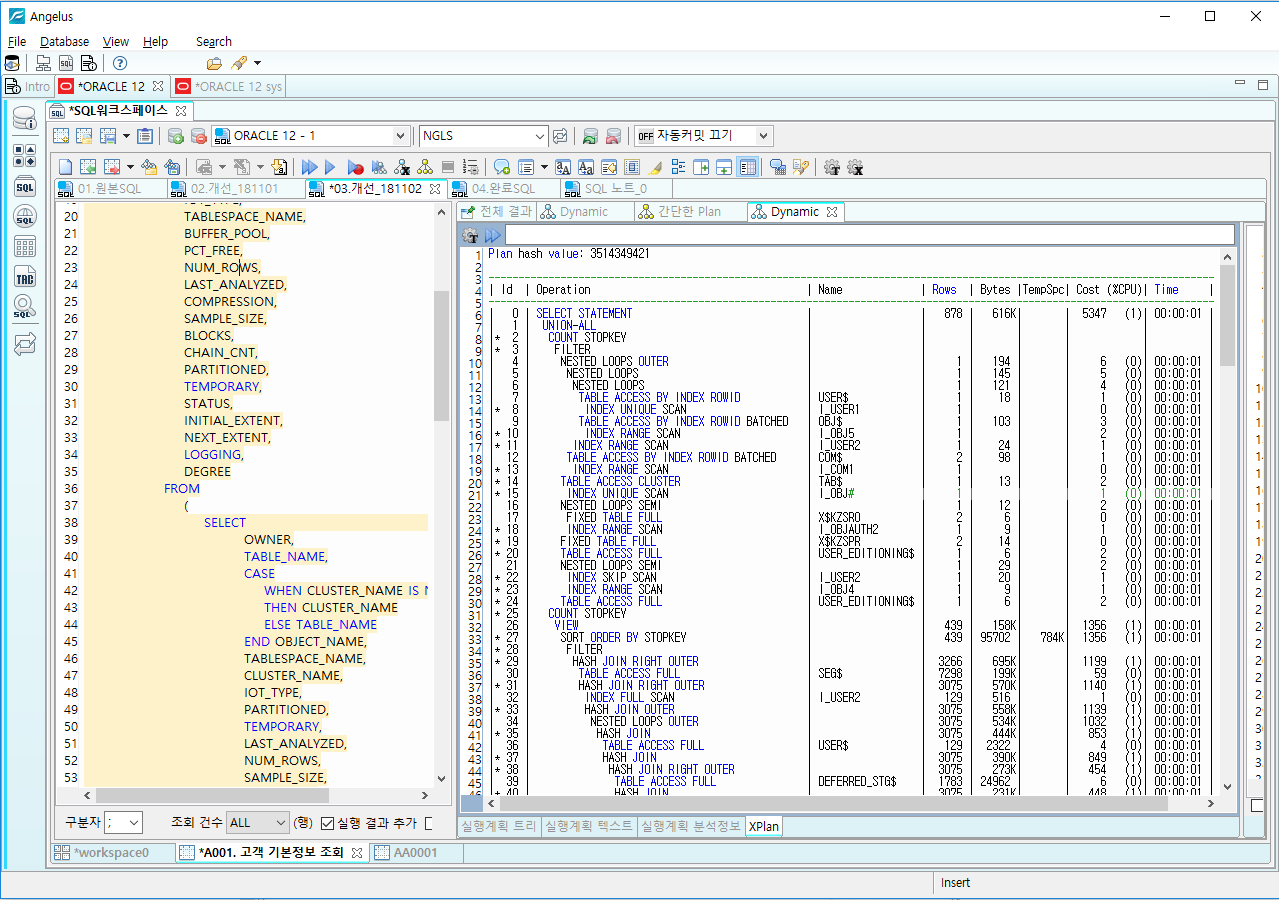Viewport: 1279px width, 900px height.
Task: Click the new blank document icon
Action: click(66, 167)
